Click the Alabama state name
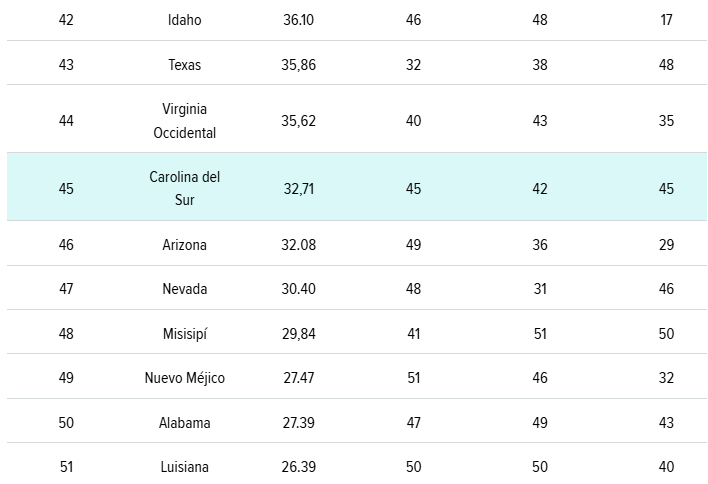708x484 pixels. (x=185, y=422)
